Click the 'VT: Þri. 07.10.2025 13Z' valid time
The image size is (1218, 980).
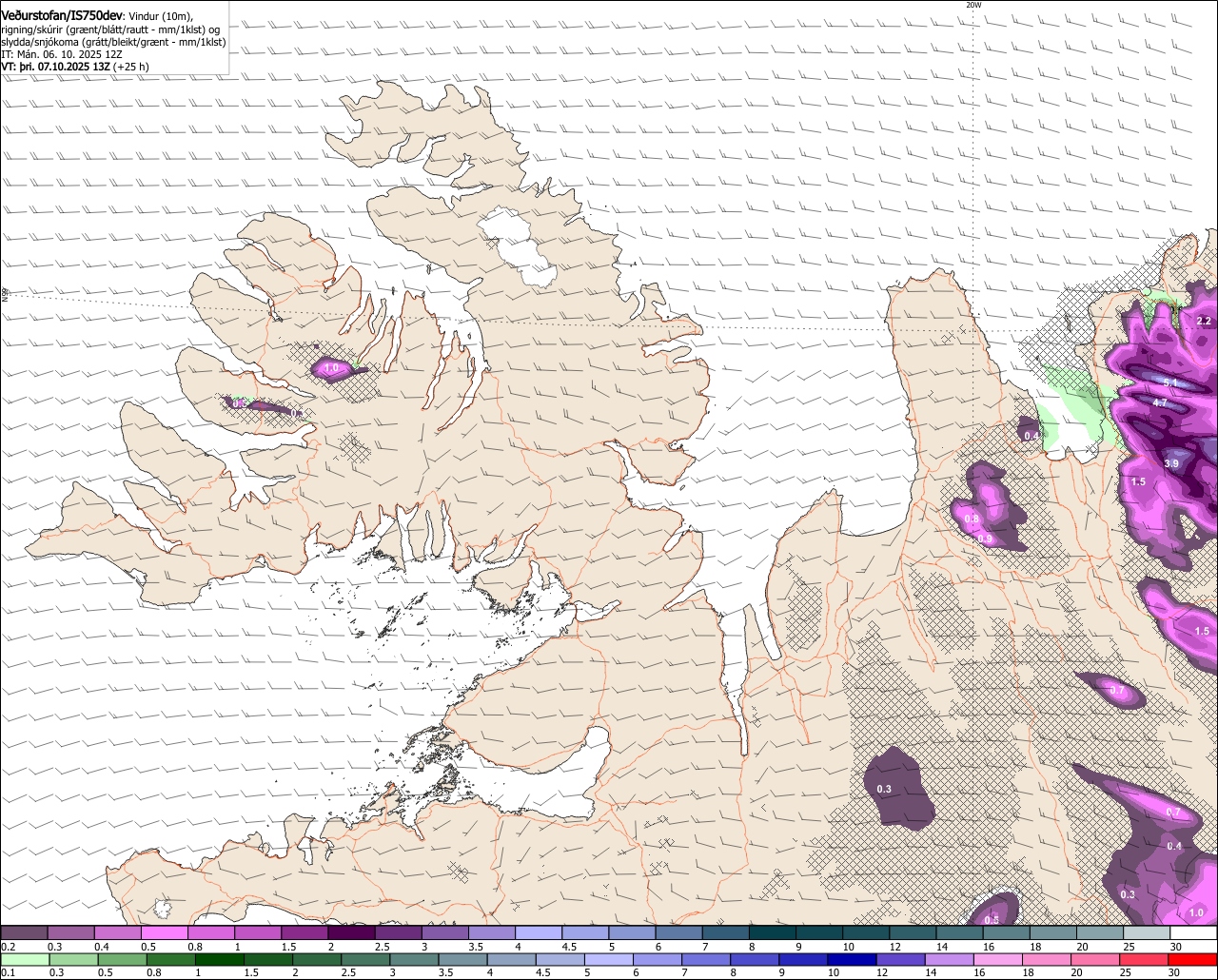[55, 67]
